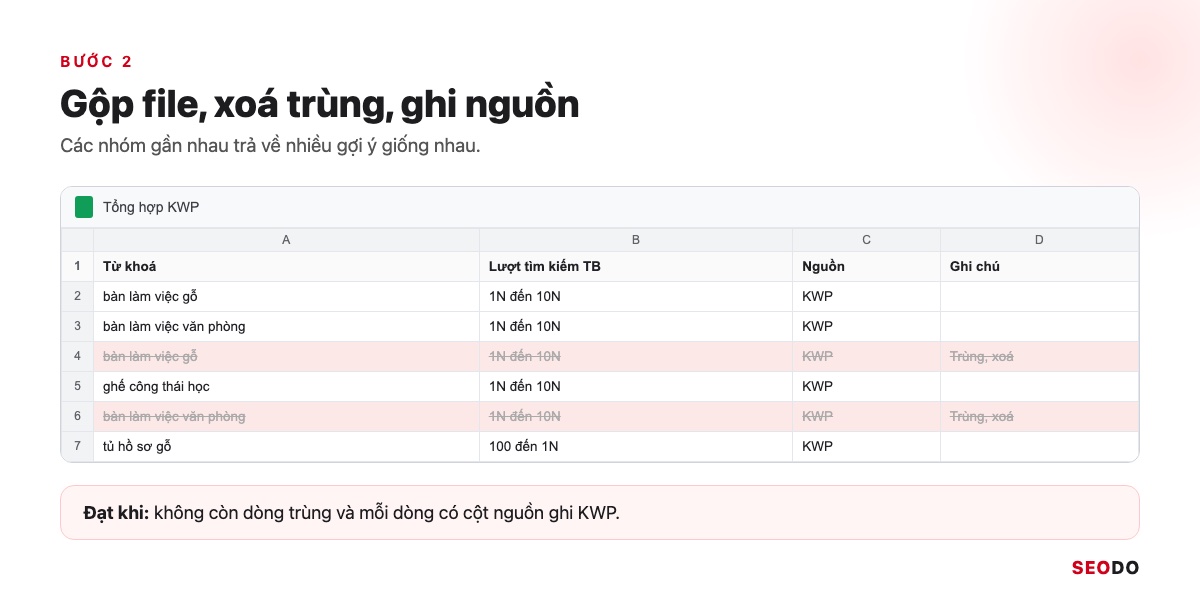Click struck-through '1N đến 10N' in row 6
The height and width of the screenshot is (600, 1200).
click(636, 417)
